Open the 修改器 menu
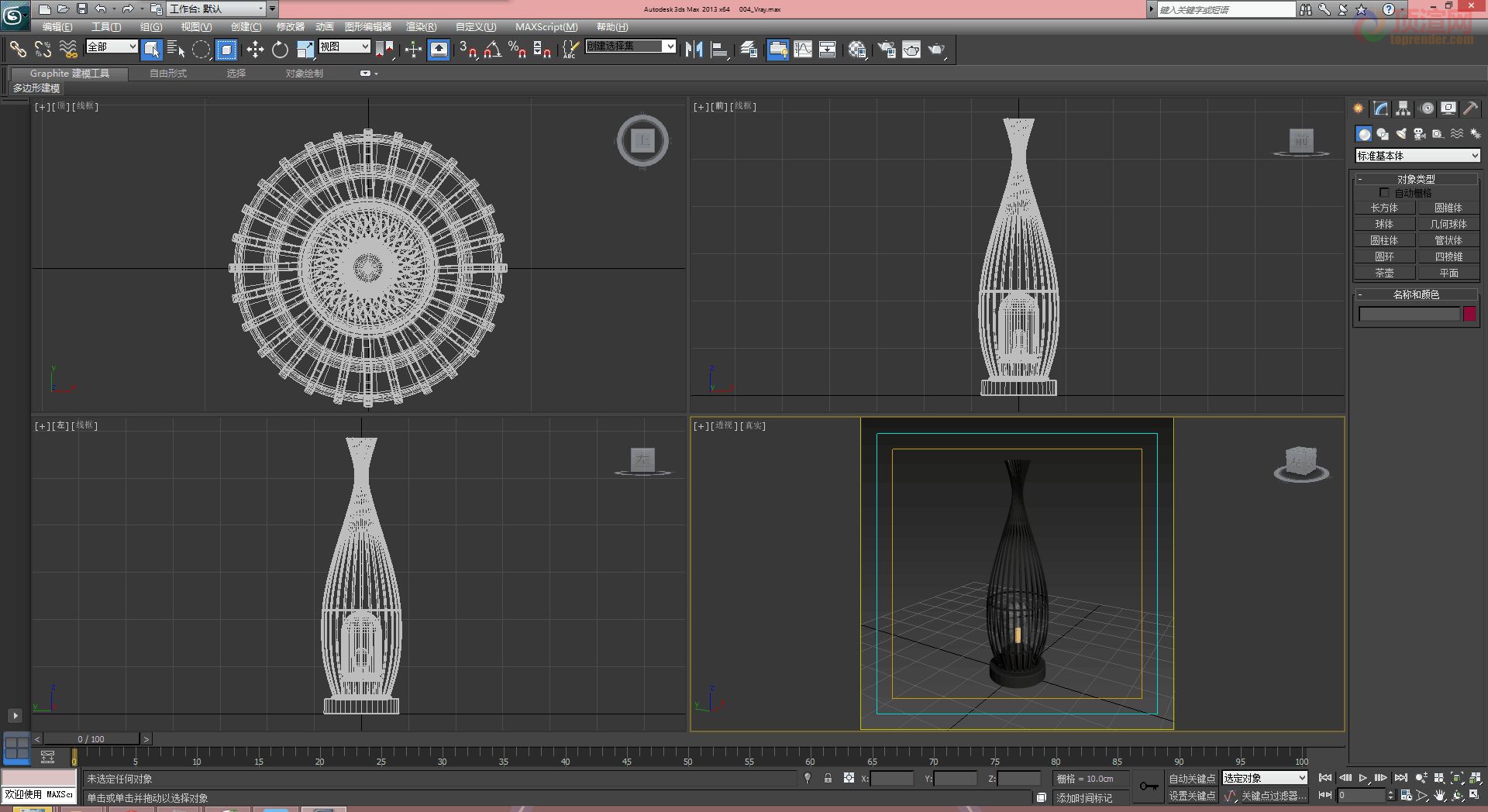The height and width of the screenshot is (812, 1488). tap(290, 27)
